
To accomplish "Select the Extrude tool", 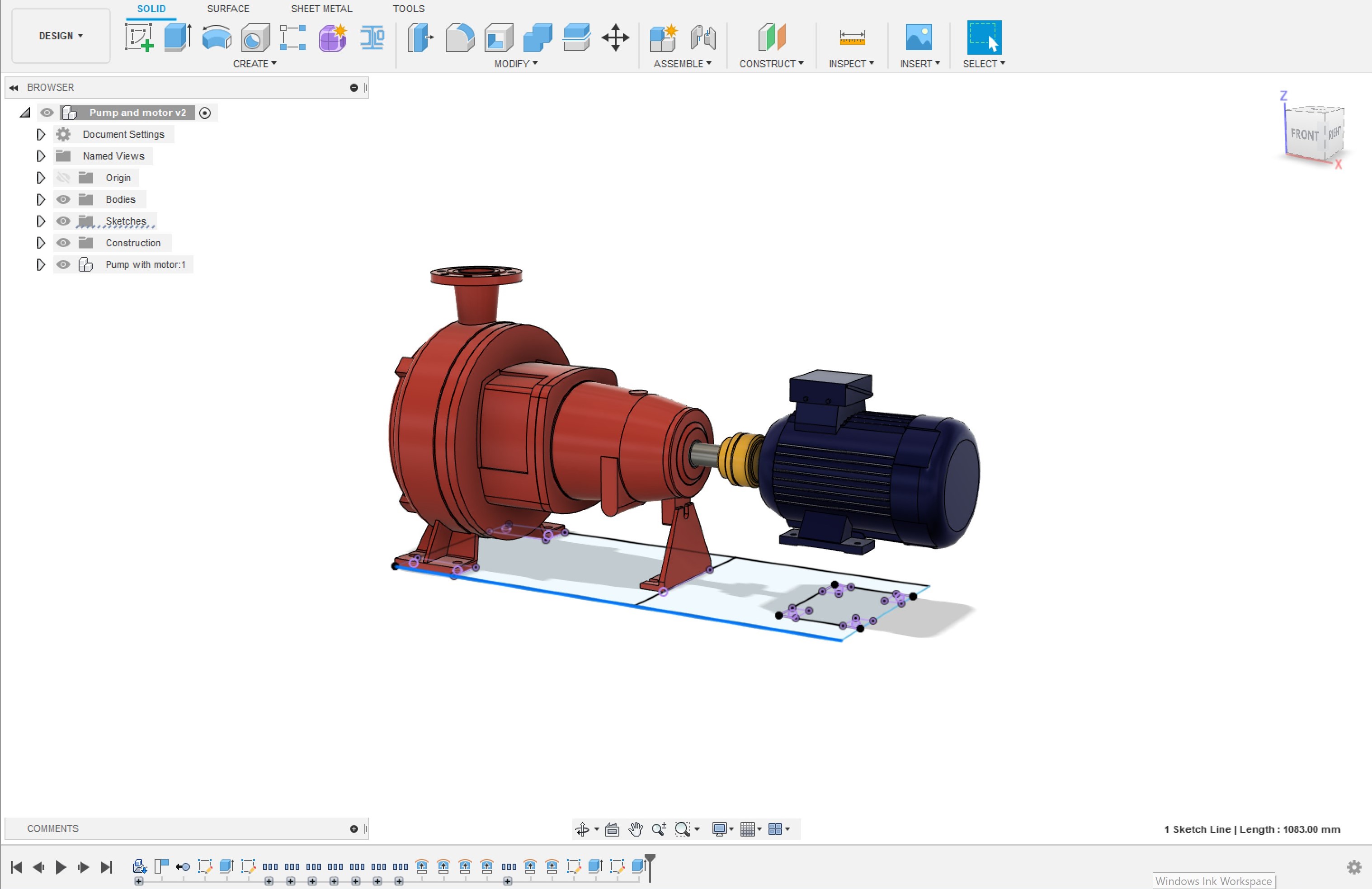I will (178, 38).
